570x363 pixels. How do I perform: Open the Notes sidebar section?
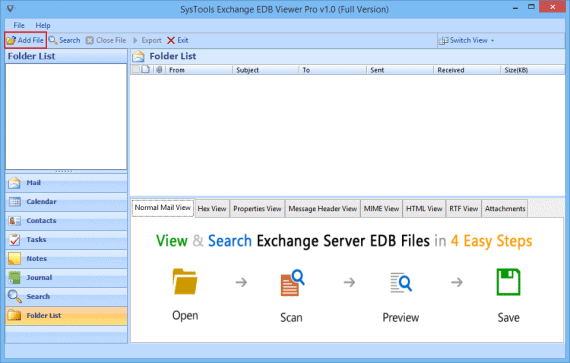pos(66,258)
